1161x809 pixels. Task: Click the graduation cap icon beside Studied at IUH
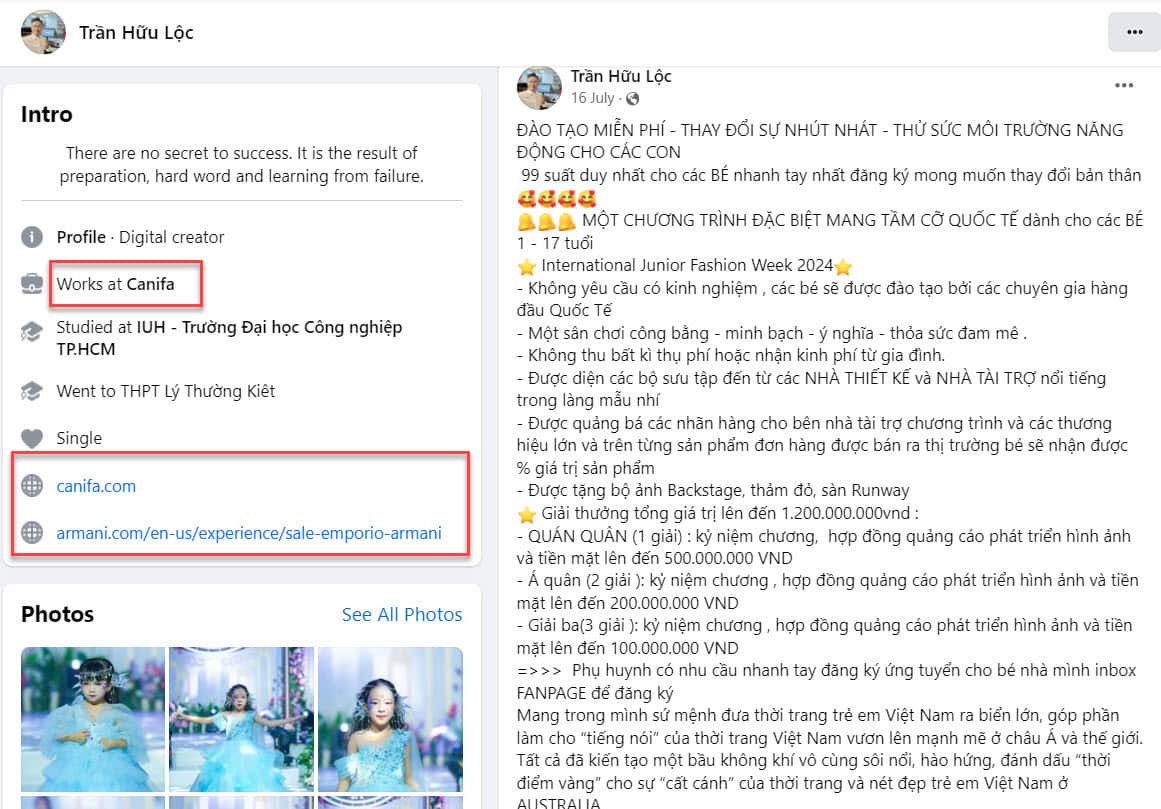(x=32, y=331)
